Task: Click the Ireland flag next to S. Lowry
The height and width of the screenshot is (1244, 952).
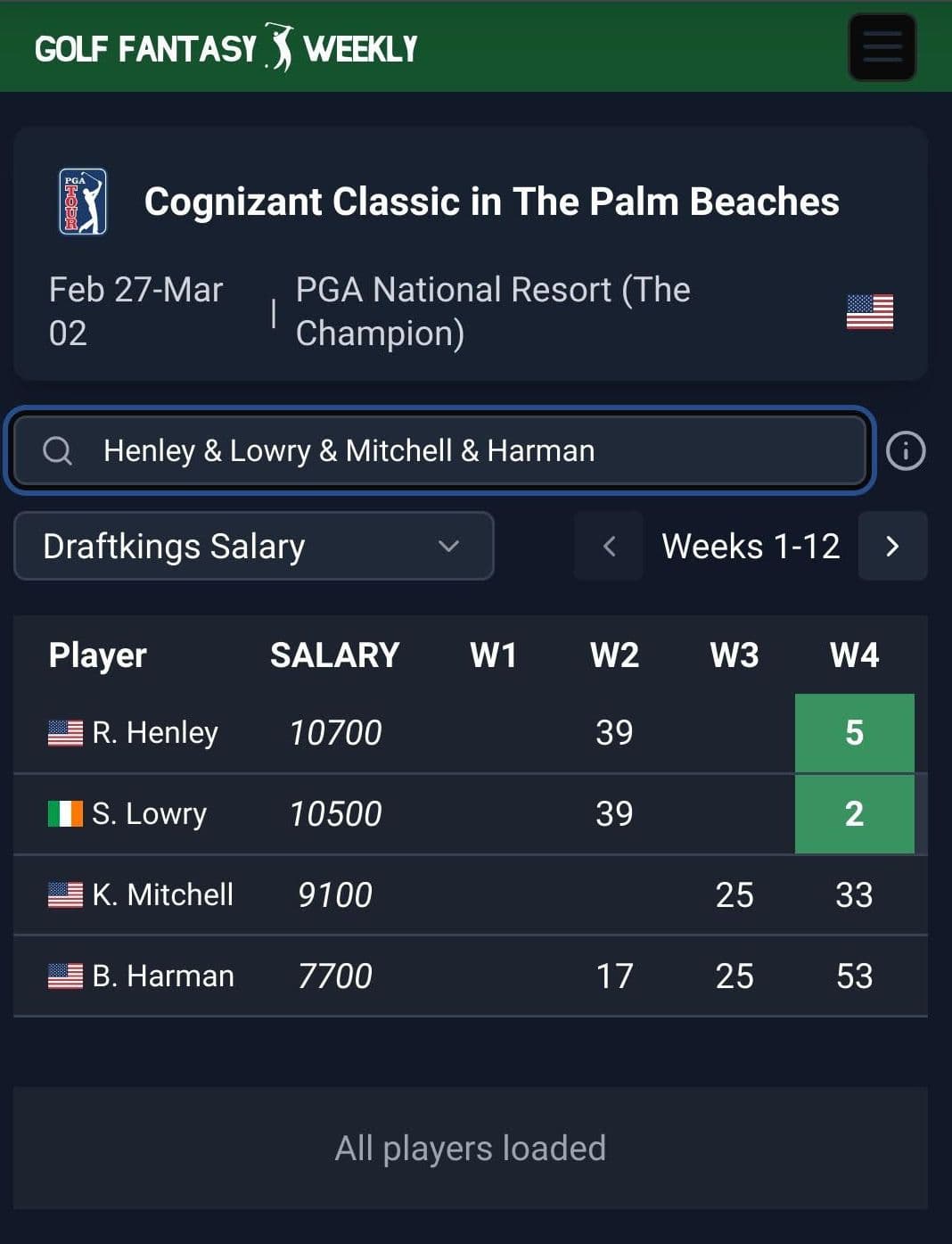Action: 65,813
